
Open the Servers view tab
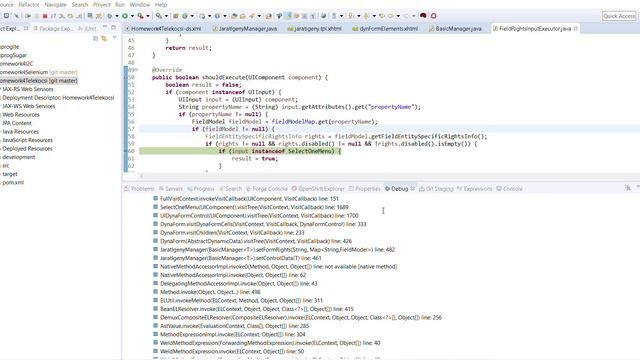[x=171, y=189]
